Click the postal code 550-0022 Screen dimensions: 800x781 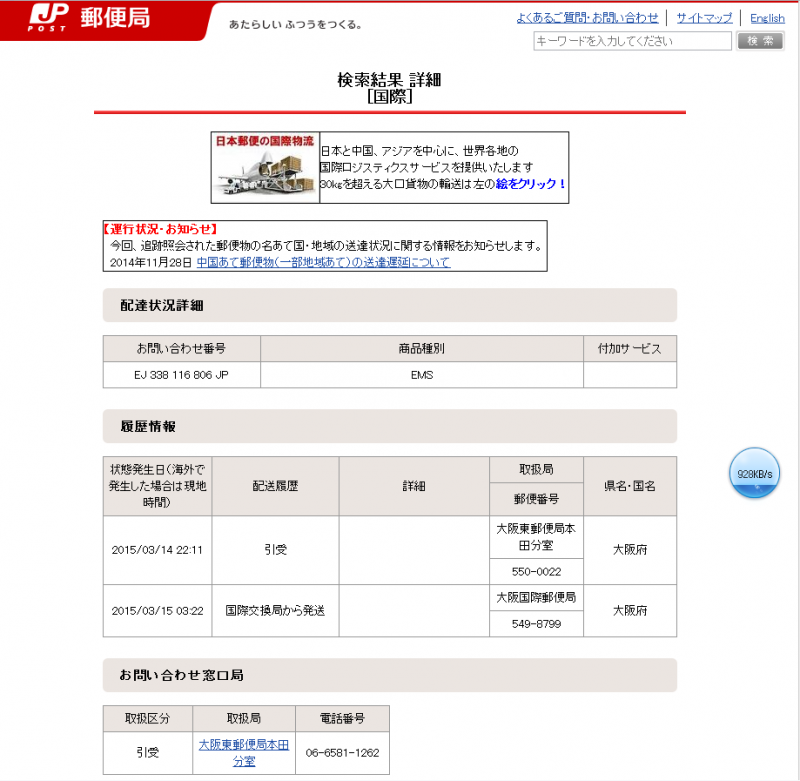coord(536,571)
